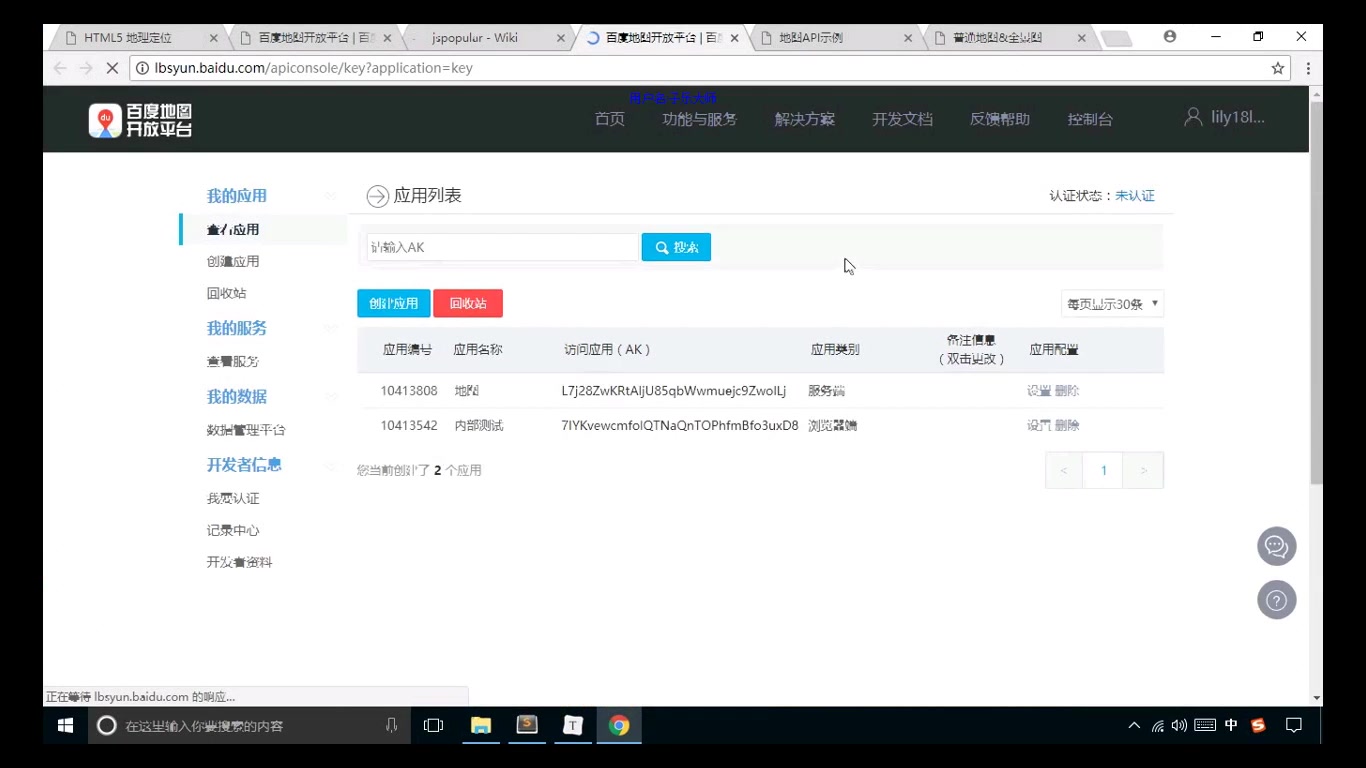Click the Baidu Maps open platform logo

[140, 120]
